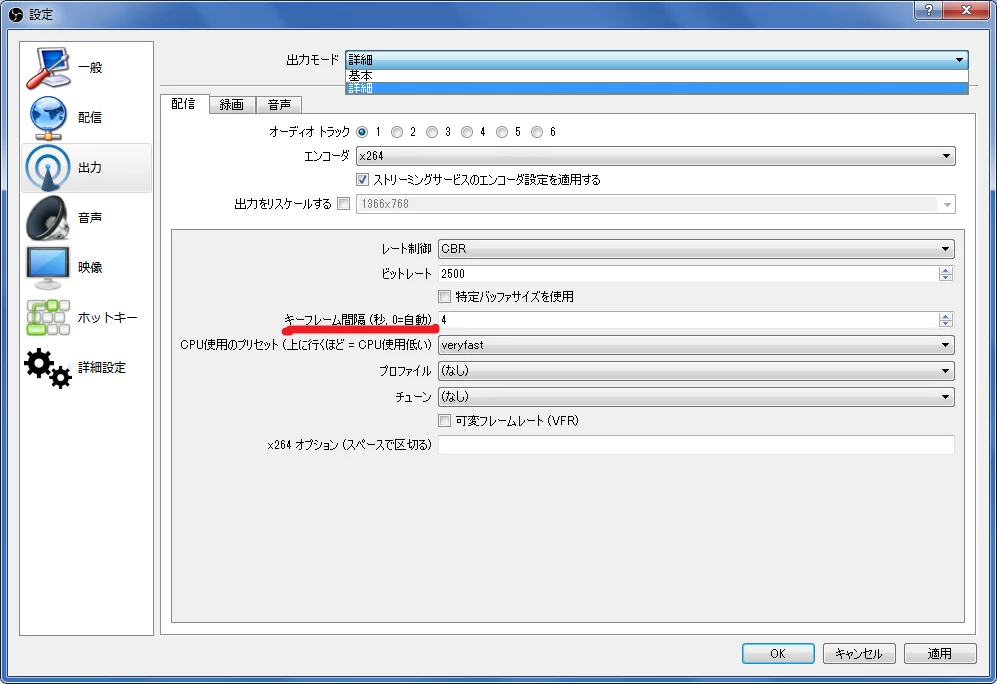Select audio track 2 radio button
997x684 pixels.
click(x=397, y=132)
